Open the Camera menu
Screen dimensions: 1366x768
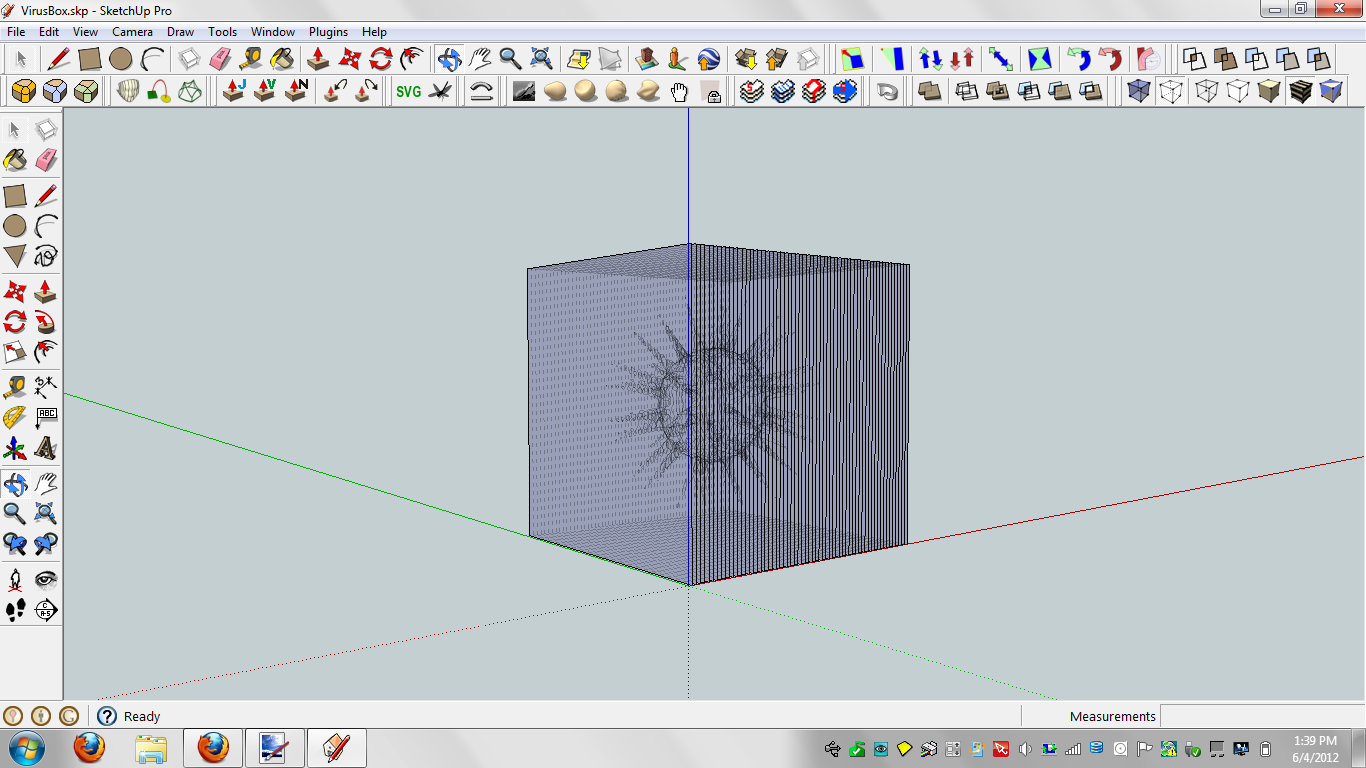tap(132, 32)
